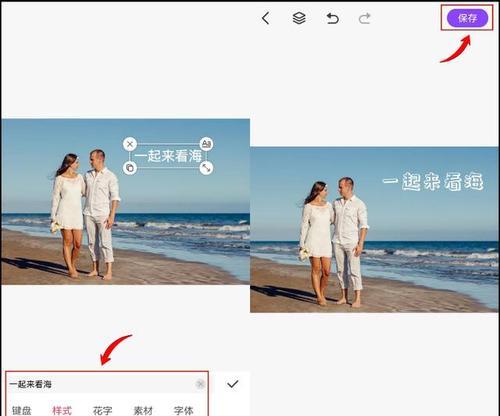Viewport: 500px width, 416px height.
Task: Duplicate the text box using copy handle
Action: tap(130, 168)
